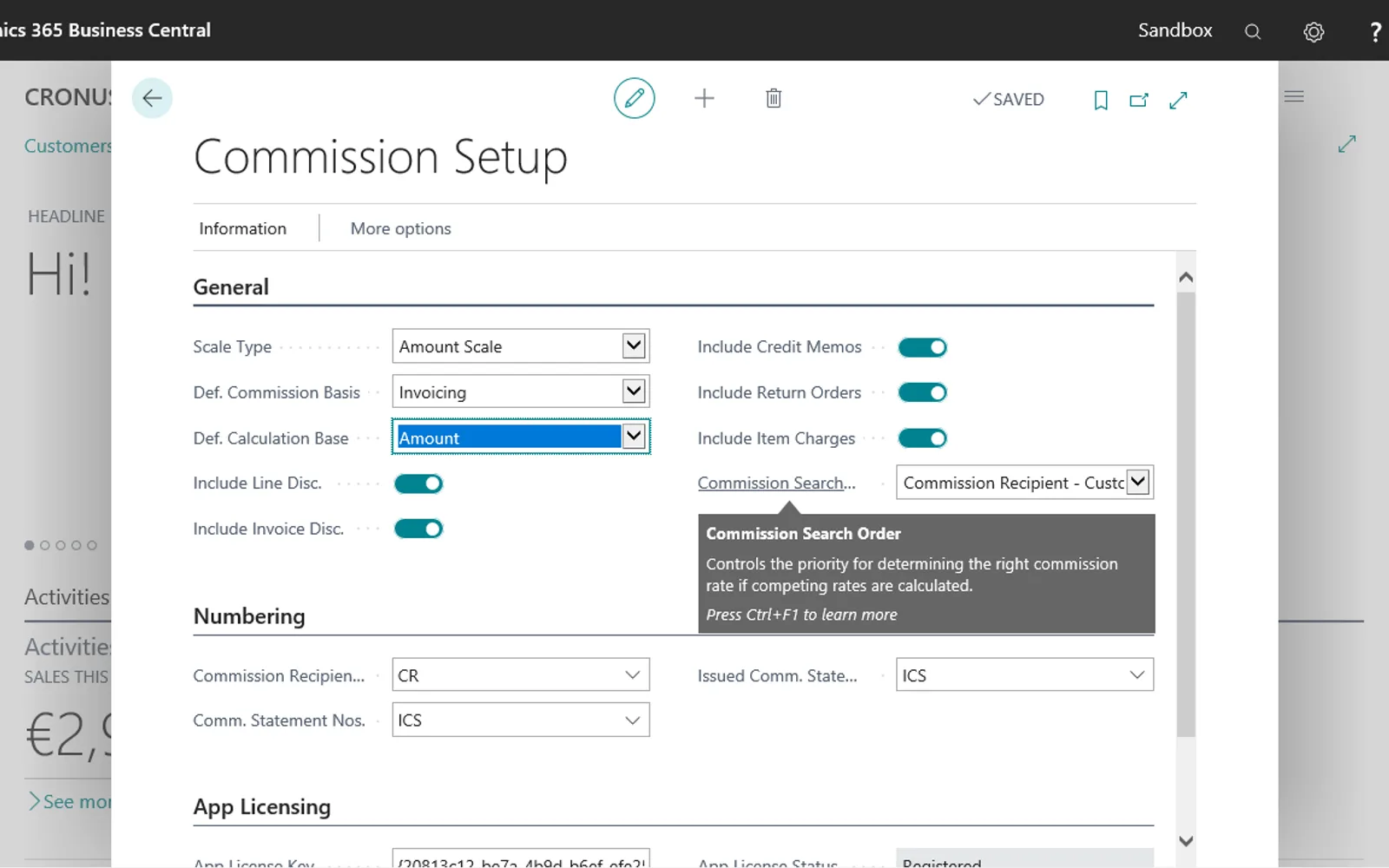Open settings gear in top bar
Screen dimensions: 1389x868
[1313, 31]
